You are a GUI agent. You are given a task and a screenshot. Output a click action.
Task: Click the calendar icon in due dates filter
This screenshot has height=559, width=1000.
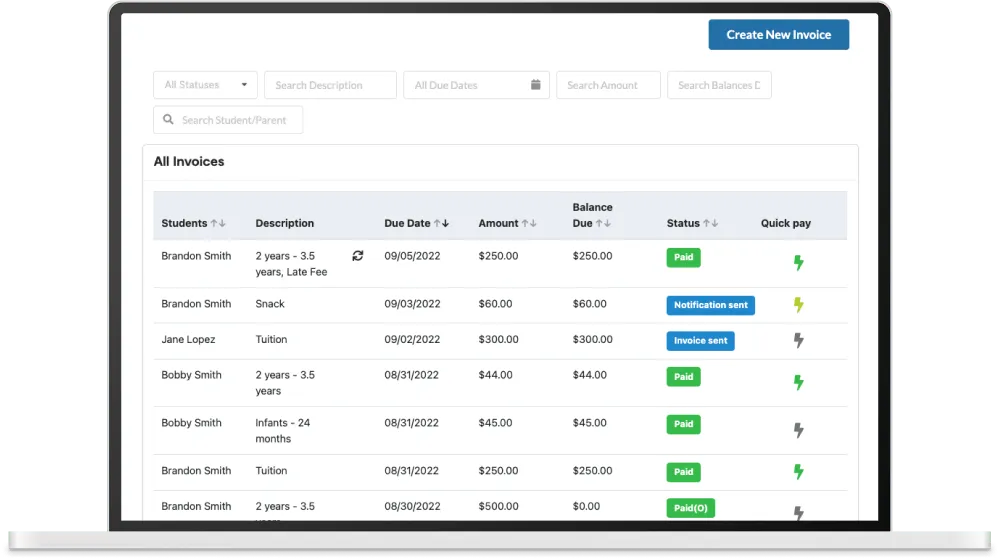tap(536, 85)
